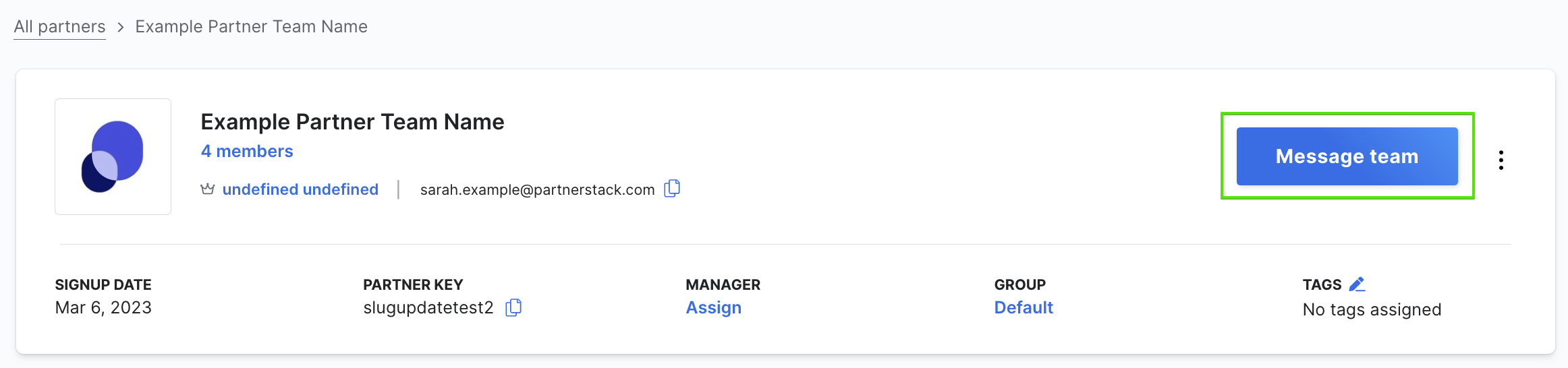Screen dimensions: 1568x368
Task: Edit tags using the pencil icon
Action: pyautogui.click(x=1357, y=284)
